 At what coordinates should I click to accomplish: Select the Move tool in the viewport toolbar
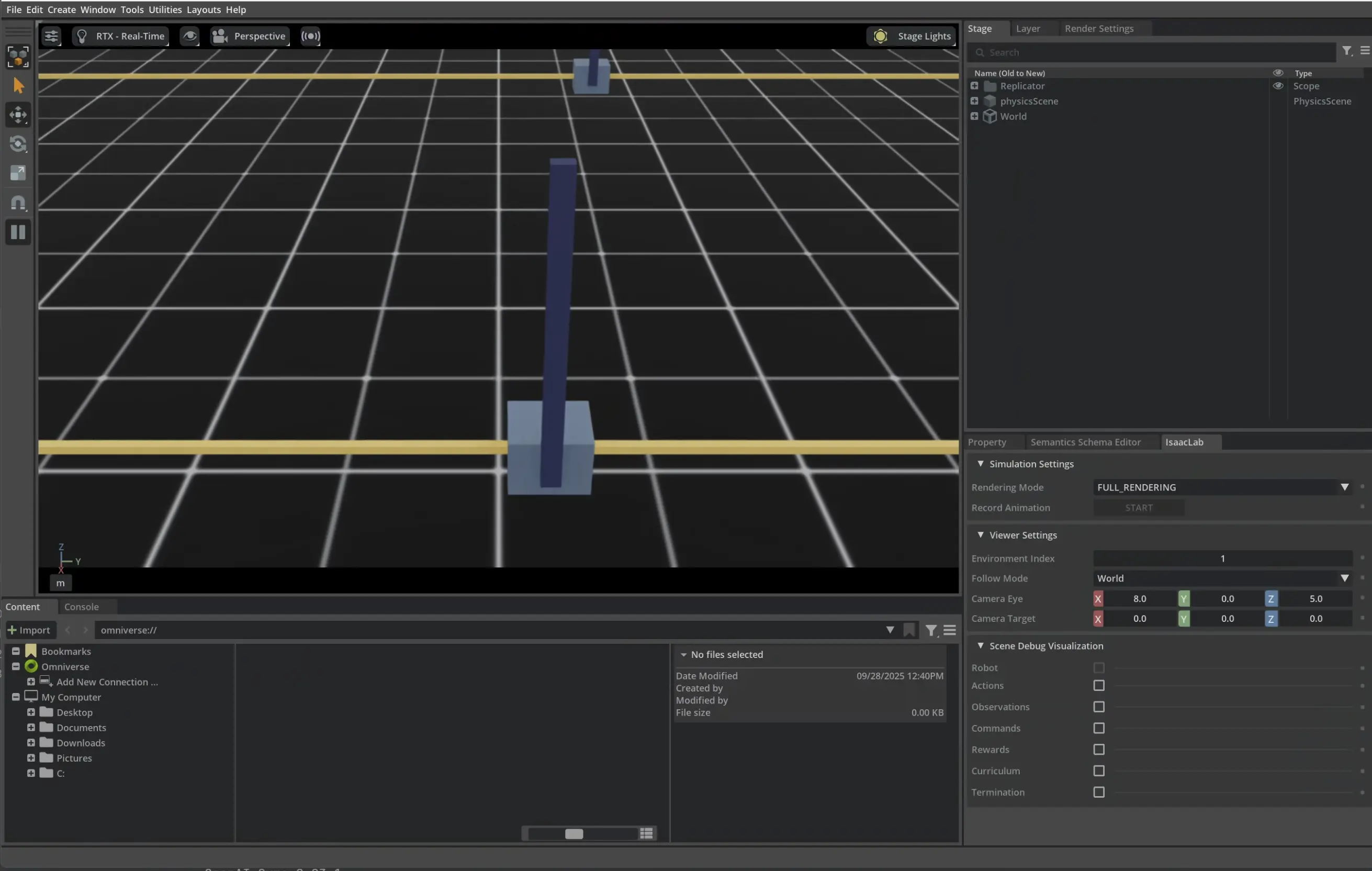pyautogui.click(x=18, y=115)
